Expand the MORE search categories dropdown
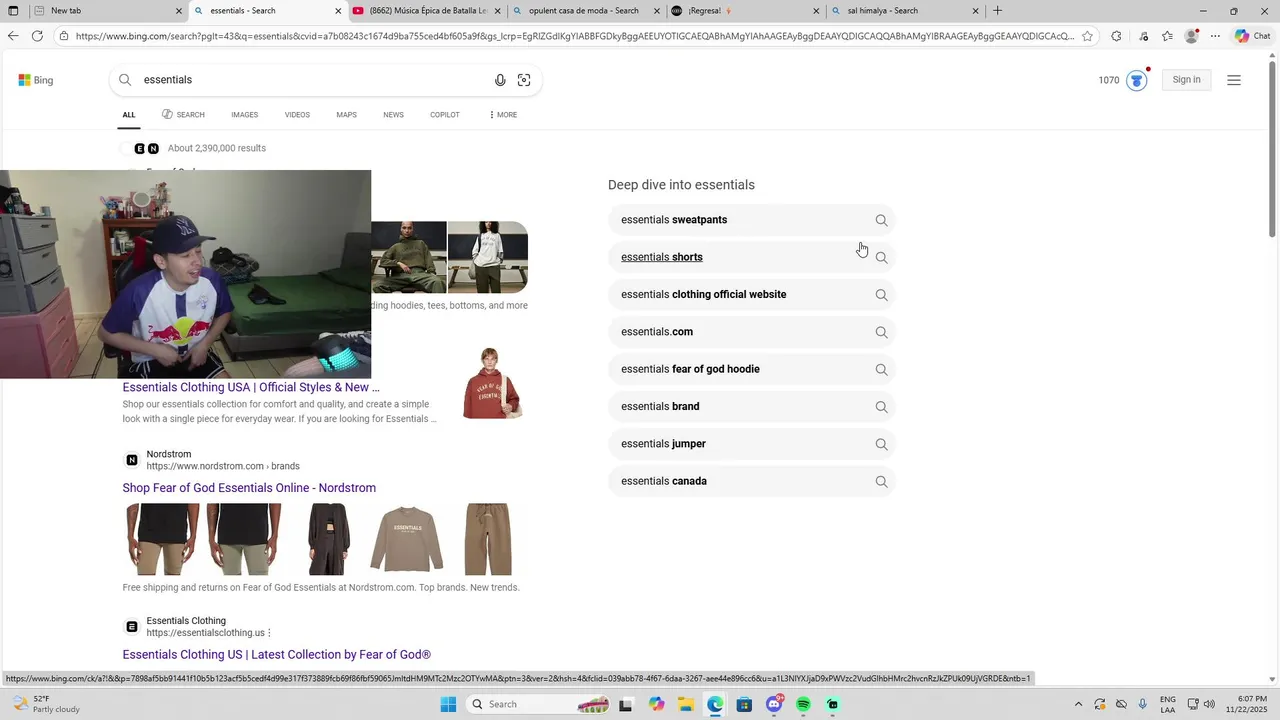This screenshot has height=720, width=1280. [x=503, y=115]
